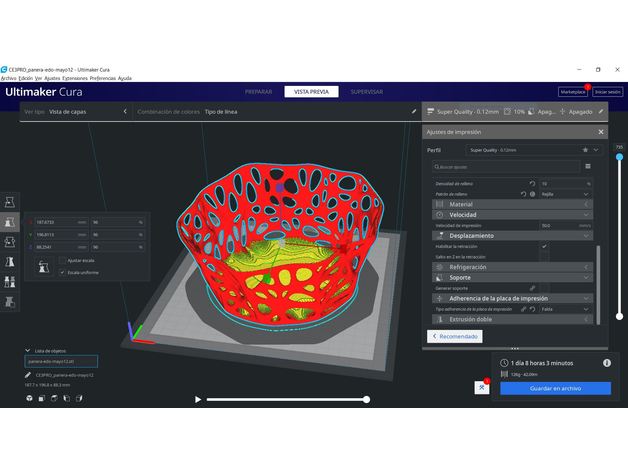Expand the Refrigeración settings section
This screenshot has height=472, width=628.
tap(512, 267)
